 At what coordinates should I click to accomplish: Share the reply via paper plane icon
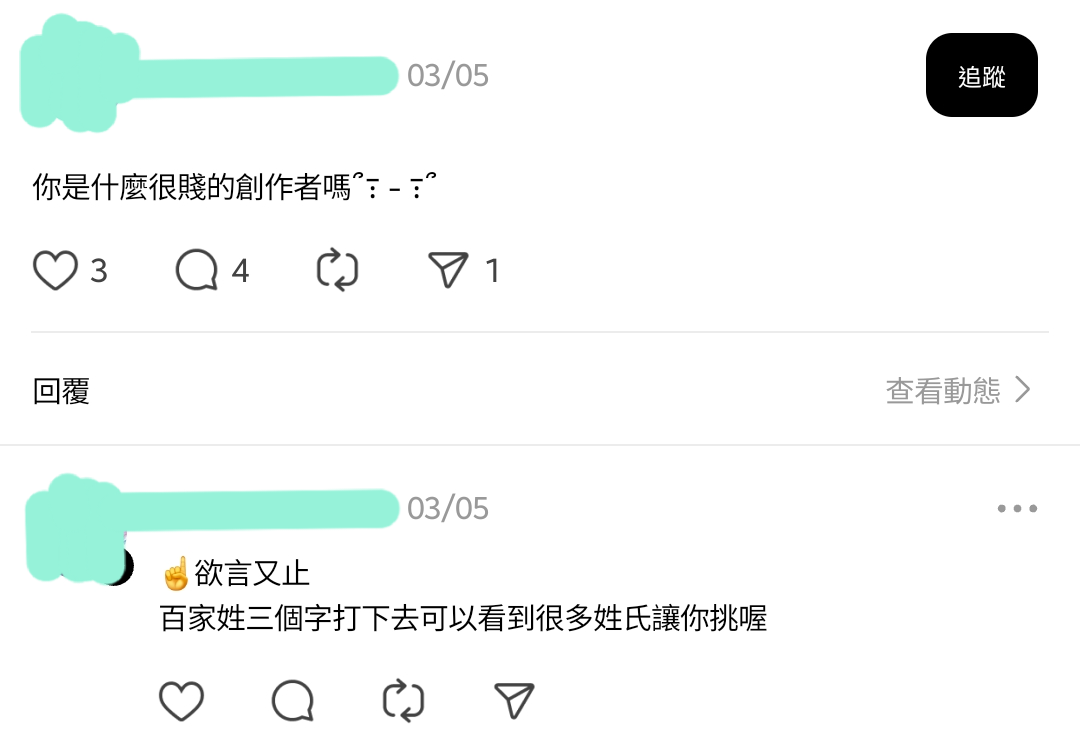pyautogui.click(x=515, y=700)
